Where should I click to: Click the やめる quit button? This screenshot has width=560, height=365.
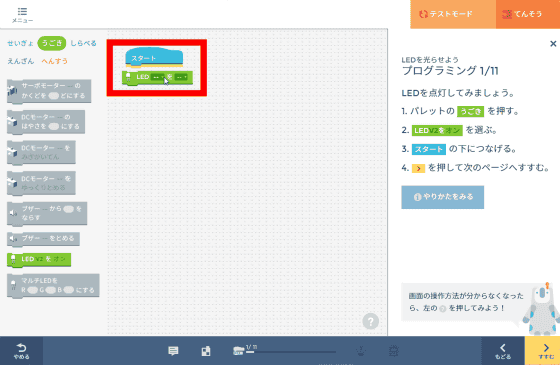(x=21, y=351)
